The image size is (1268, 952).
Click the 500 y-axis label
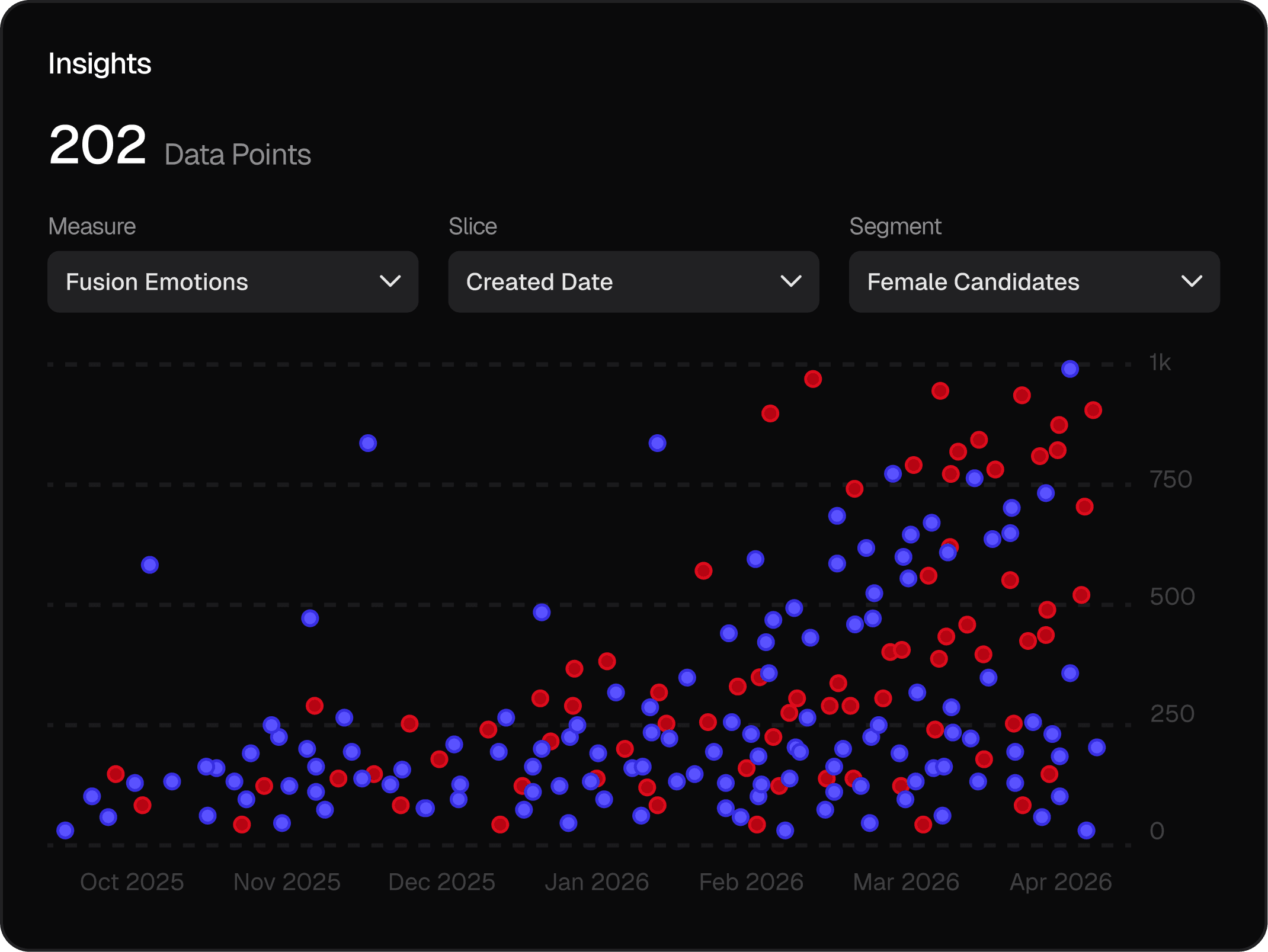coord(1171,597)
